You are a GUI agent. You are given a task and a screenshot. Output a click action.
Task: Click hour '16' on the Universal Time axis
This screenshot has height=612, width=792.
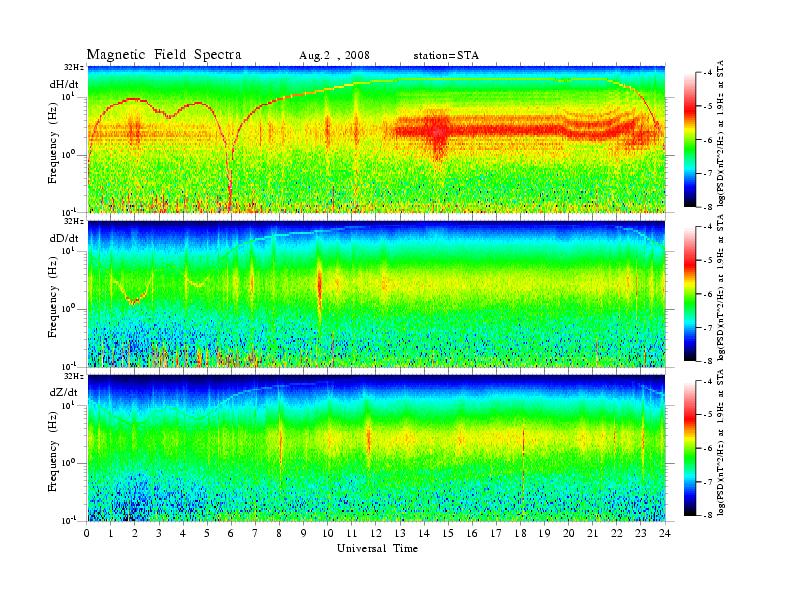pos(472,533)
